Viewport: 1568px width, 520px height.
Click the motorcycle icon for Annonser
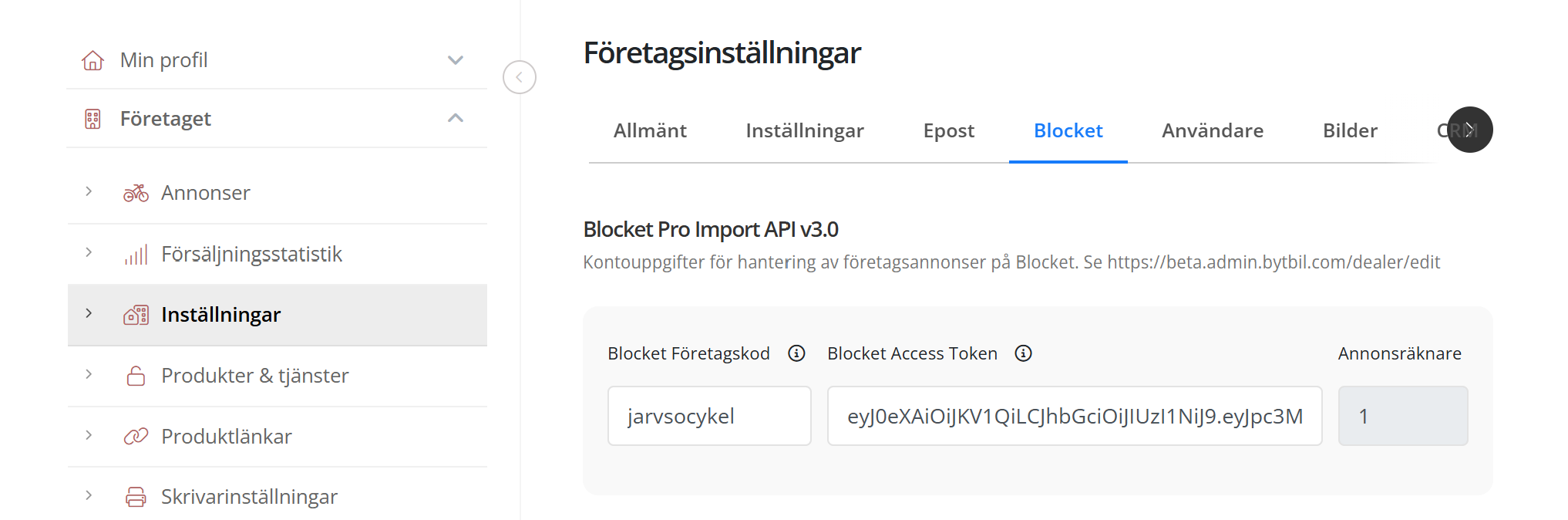pyautogui.click(x=136, y=193)
